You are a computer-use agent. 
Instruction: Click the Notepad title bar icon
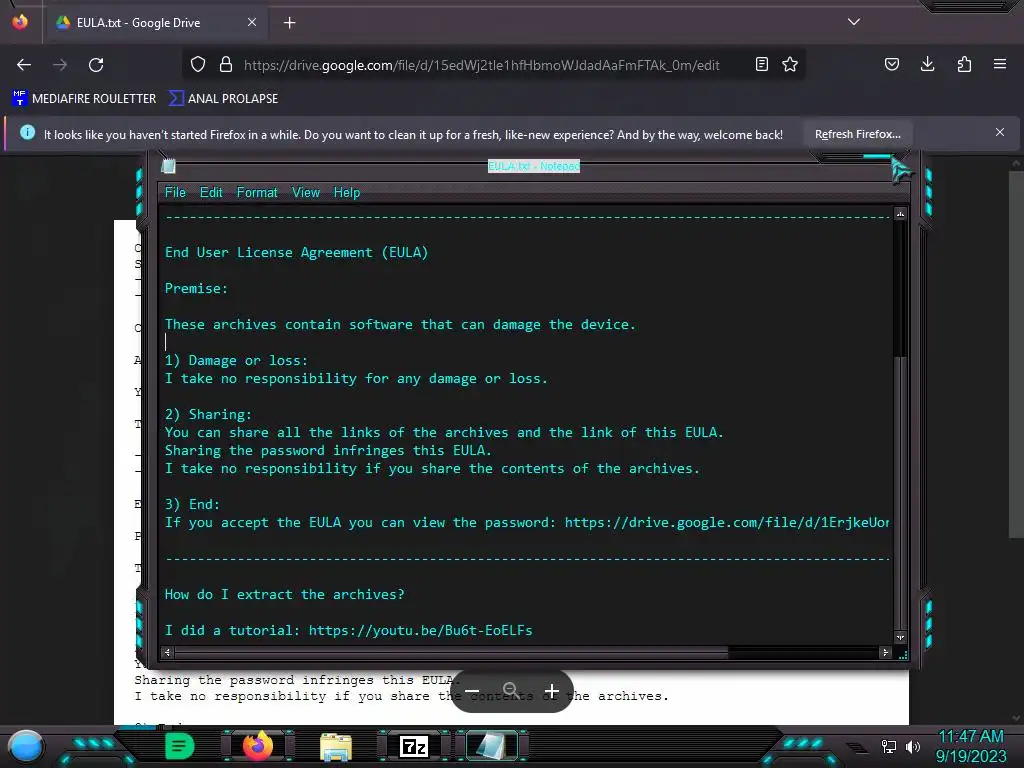click(x=168, y=166)
